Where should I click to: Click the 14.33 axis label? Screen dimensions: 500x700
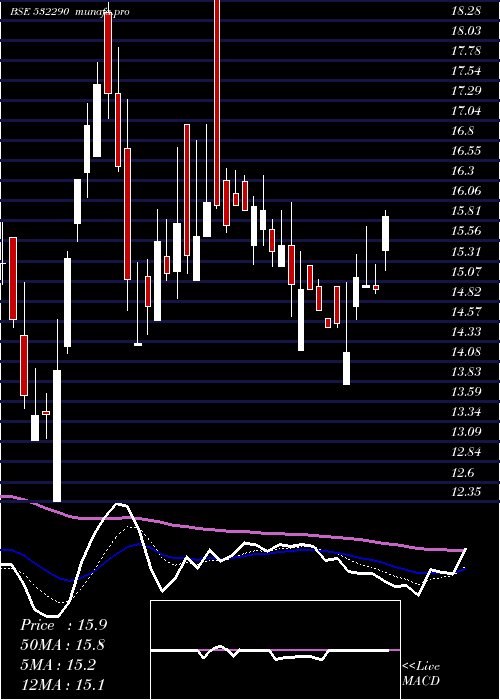[x=466, y=332]
